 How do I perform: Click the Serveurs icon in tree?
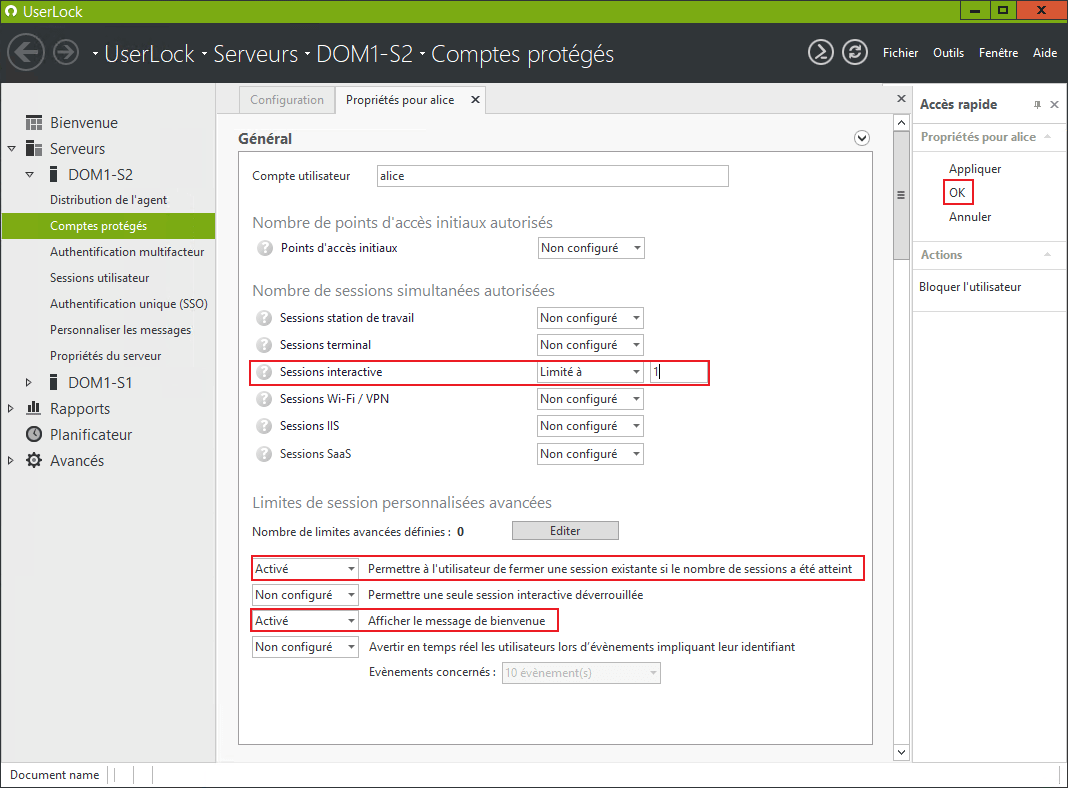click(x=34, y=148)
